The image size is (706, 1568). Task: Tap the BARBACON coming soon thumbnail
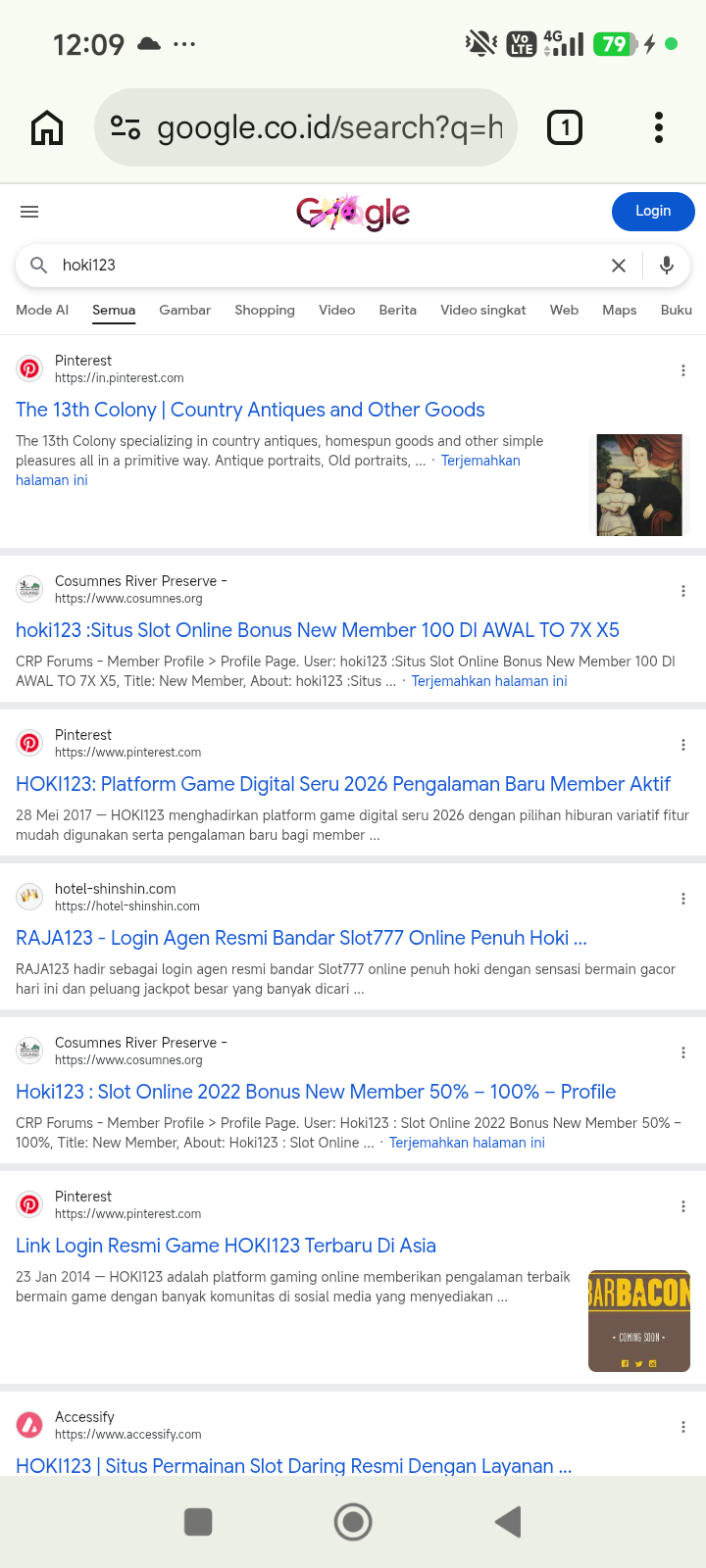click(x=639, y=1321)
